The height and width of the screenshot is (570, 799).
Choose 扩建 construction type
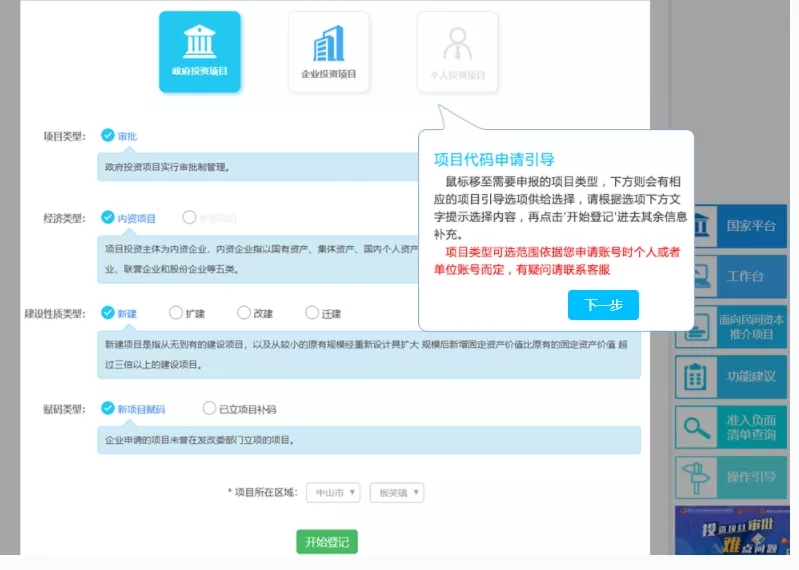coord(187,313)
